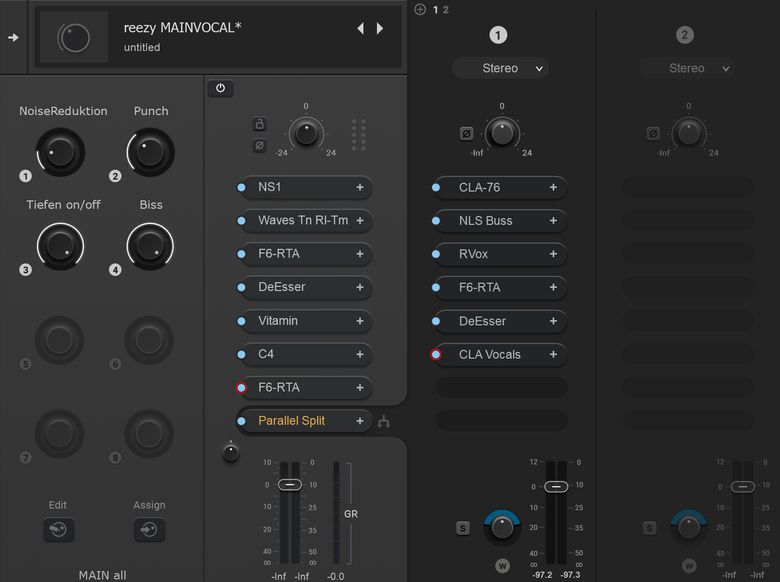Click the plus on Waves Tn Rl-Tm slot
Screen dimensions: 780x582
pyautogui.click(x=360, y=220)
